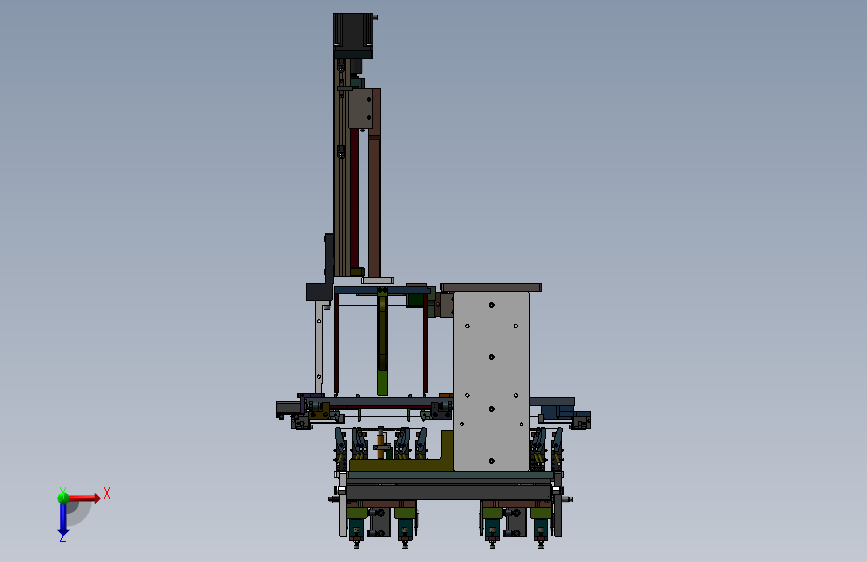Select the brown cover plate above the grey plate
This screenshot has height=562, width=867.
491,288
